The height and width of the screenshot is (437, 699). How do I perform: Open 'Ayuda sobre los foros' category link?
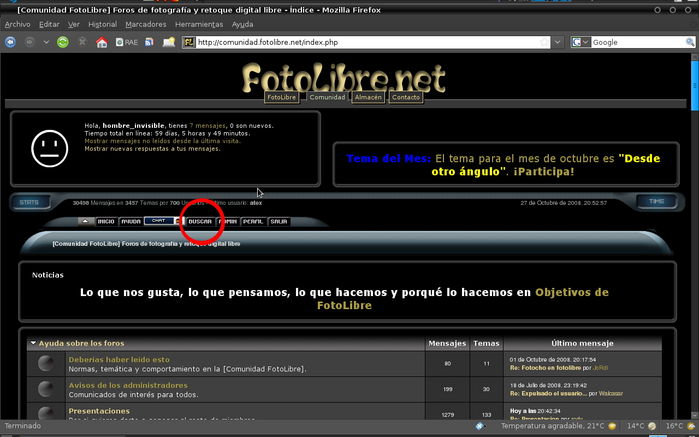pyautogui.click(x=82, y=343)
